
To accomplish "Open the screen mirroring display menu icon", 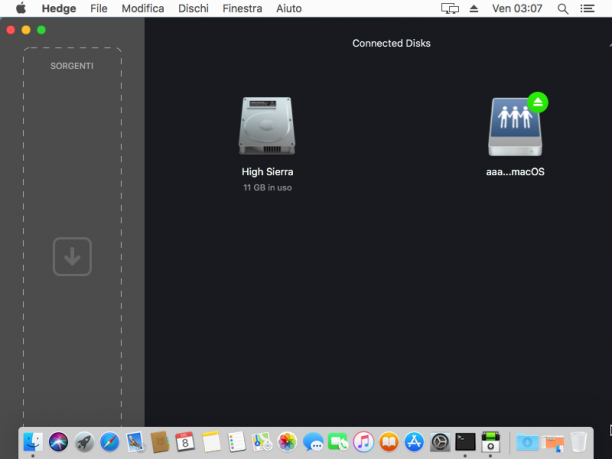I will pos(450,9).
